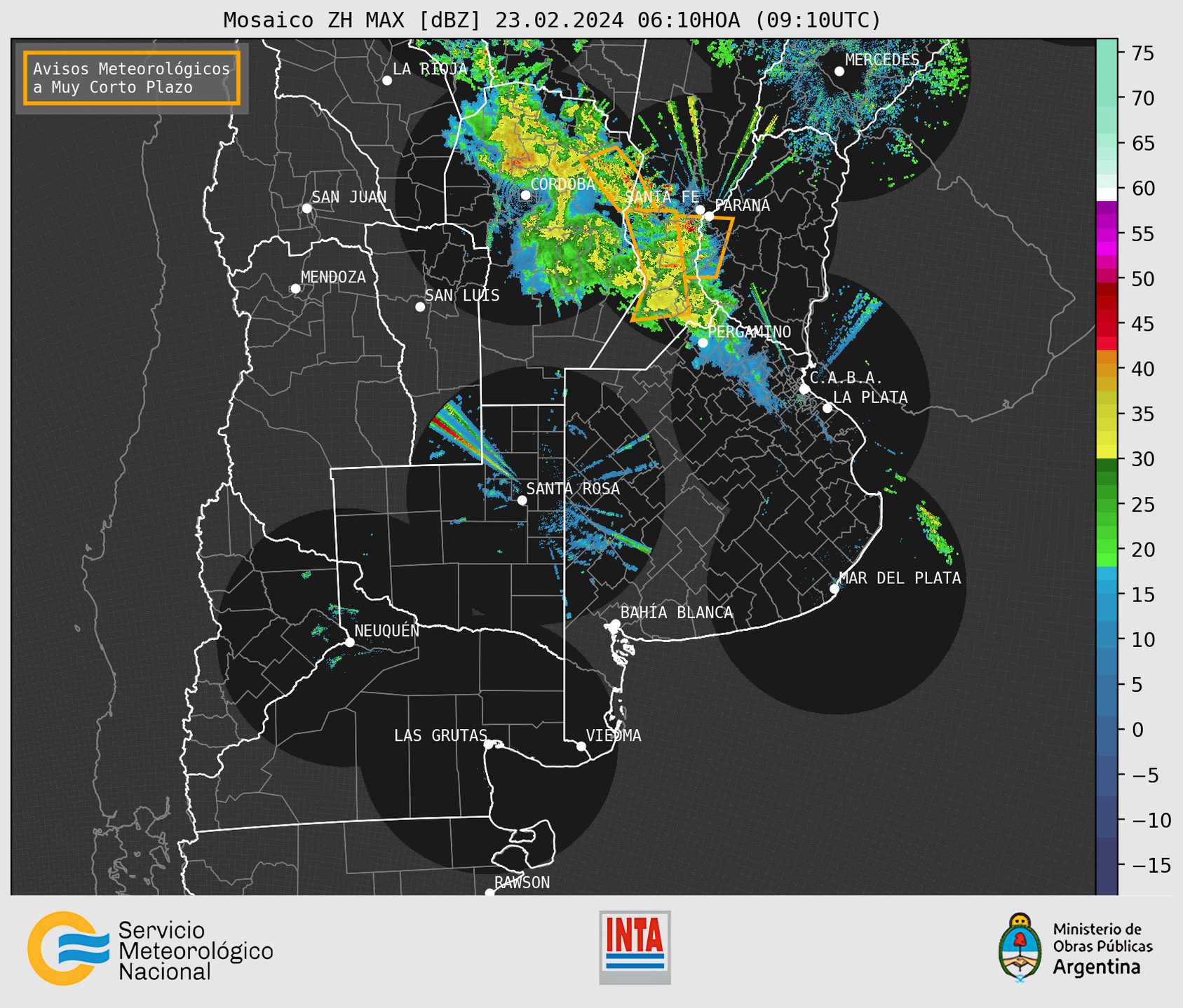Click the Mar del Plata city marker dot
The width and height of the screenshot is (1183, 1008).
834,589
